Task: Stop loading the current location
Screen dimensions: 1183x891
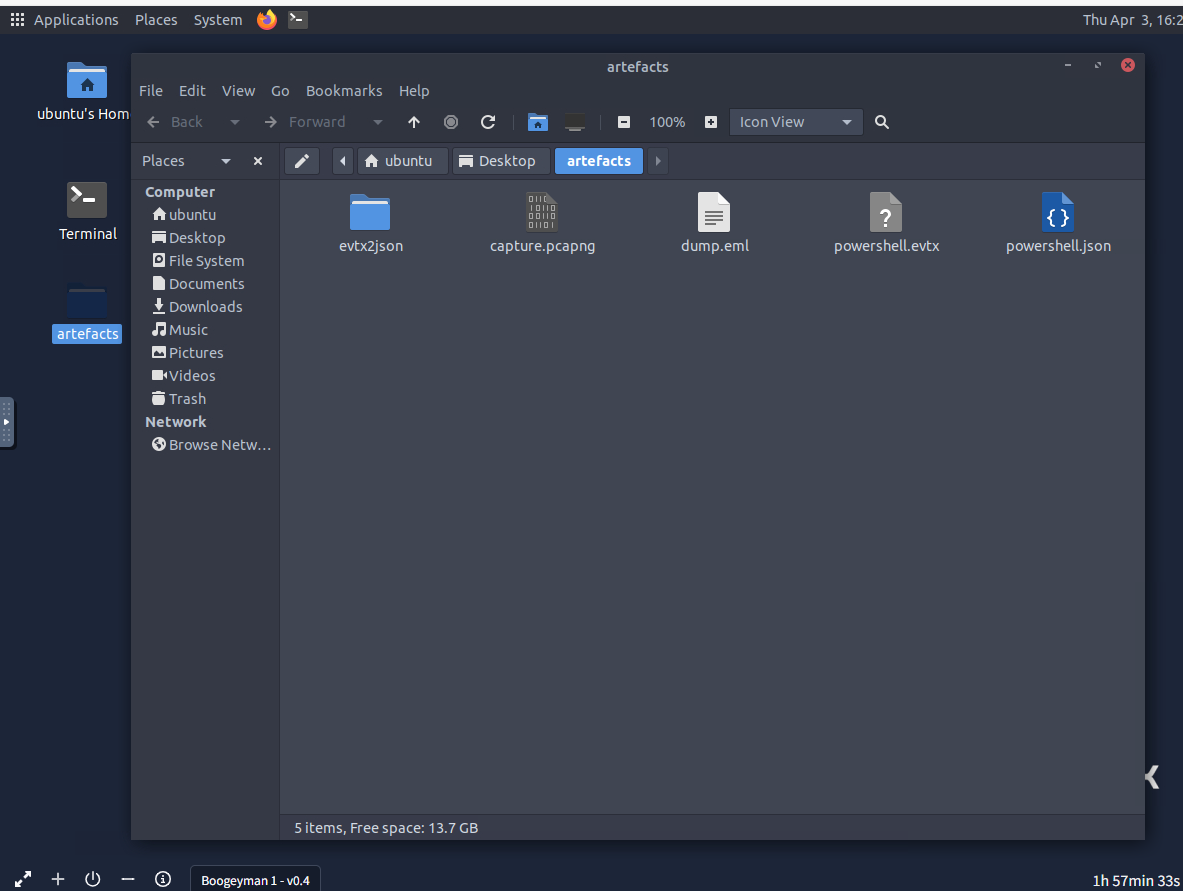Action: click(x=450, y=122)
